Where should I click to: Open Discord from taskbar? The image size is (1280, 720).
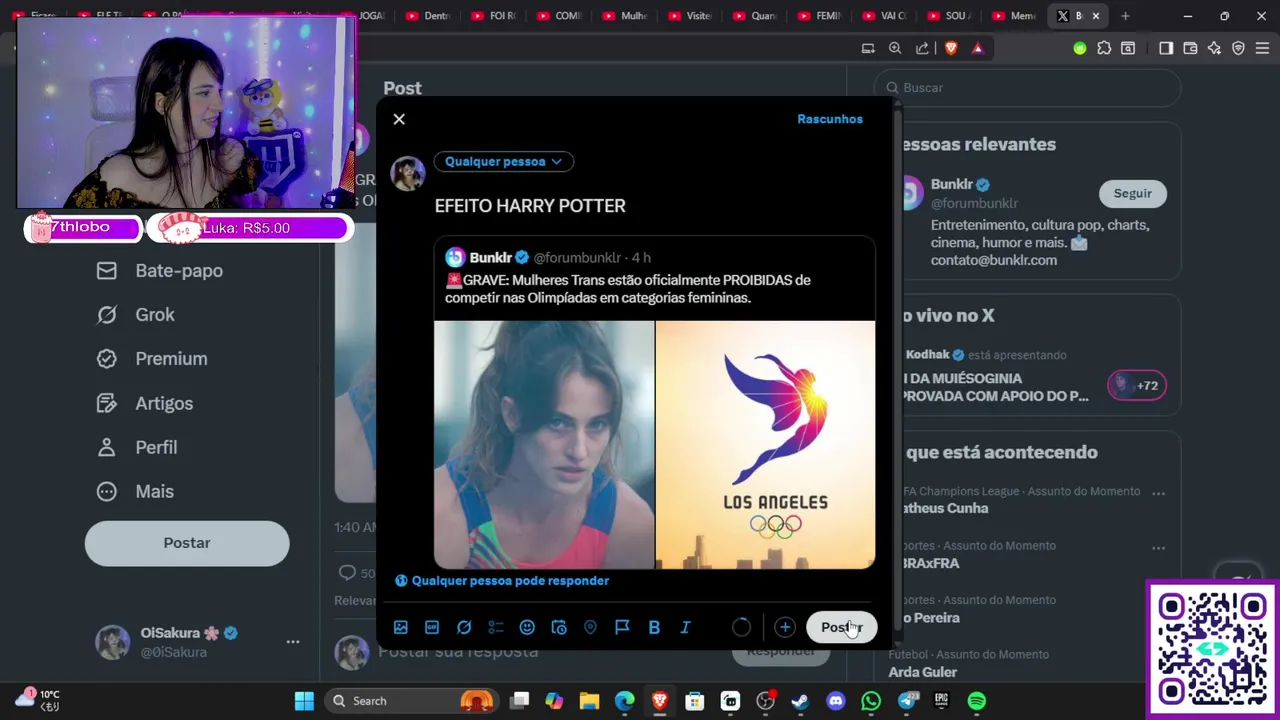tap(836, 701)
